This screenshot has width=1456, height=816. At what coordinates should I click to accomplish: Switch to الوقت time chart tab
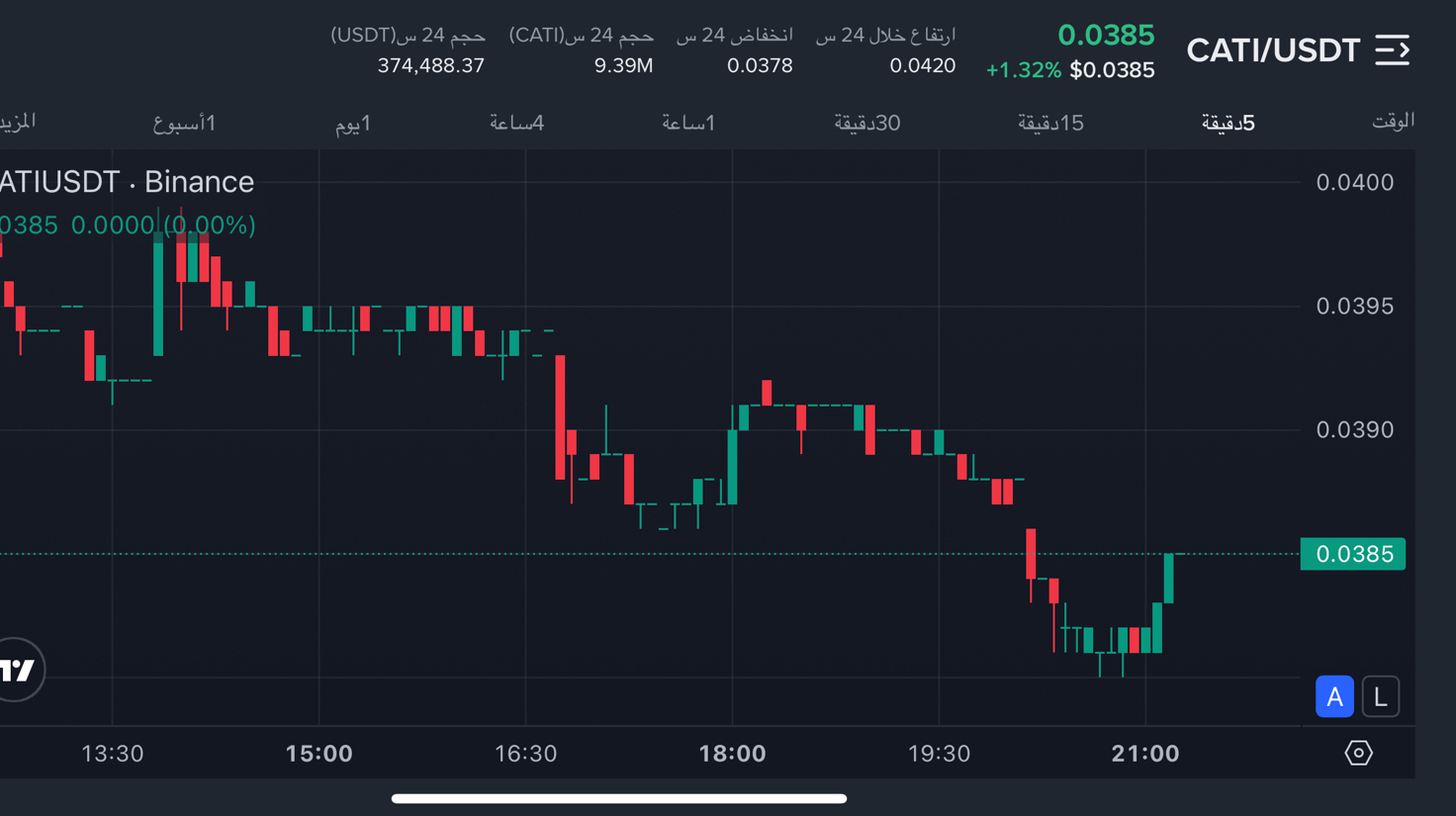[x=1393, y=121]
